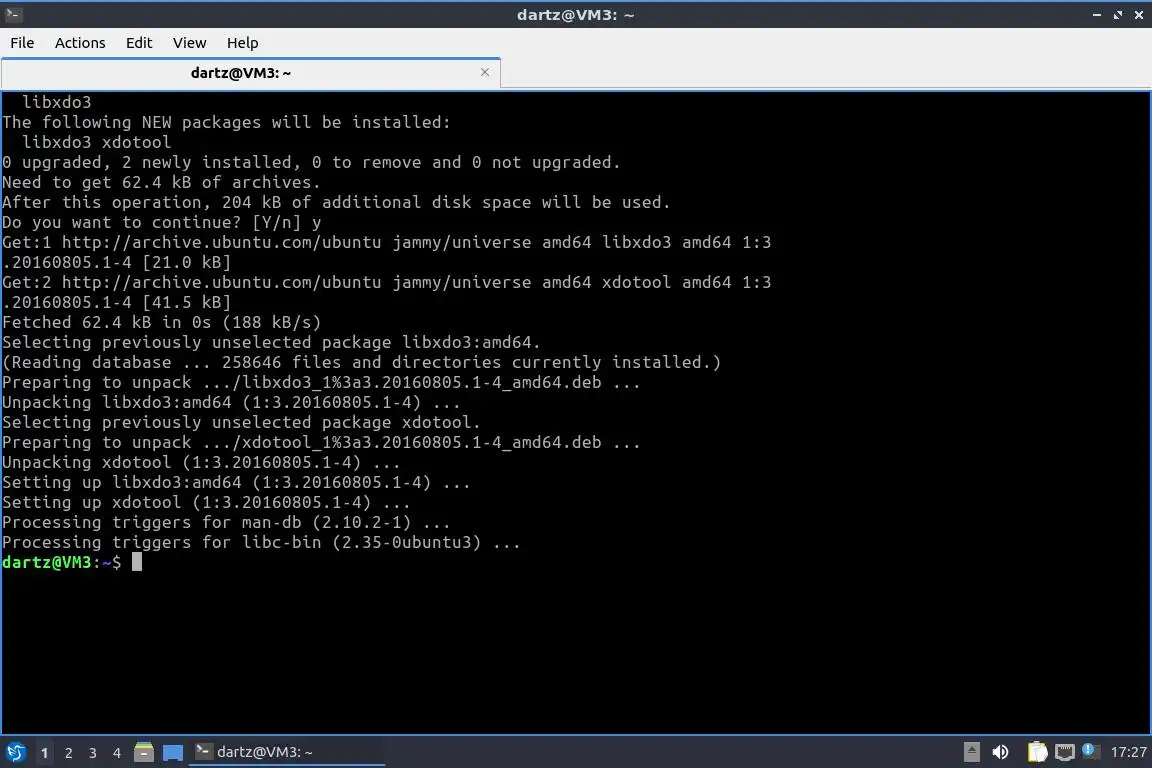
Task: Open the removable media eject tray icon
Action: pos(971,752)
